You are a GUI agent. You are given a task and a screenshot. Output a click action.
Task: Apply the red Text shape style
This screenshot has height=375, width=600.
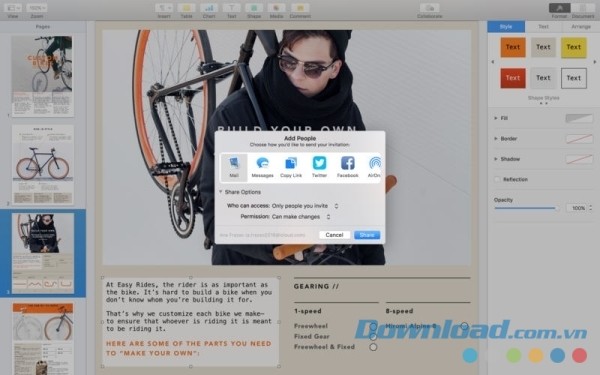[513, 78]
